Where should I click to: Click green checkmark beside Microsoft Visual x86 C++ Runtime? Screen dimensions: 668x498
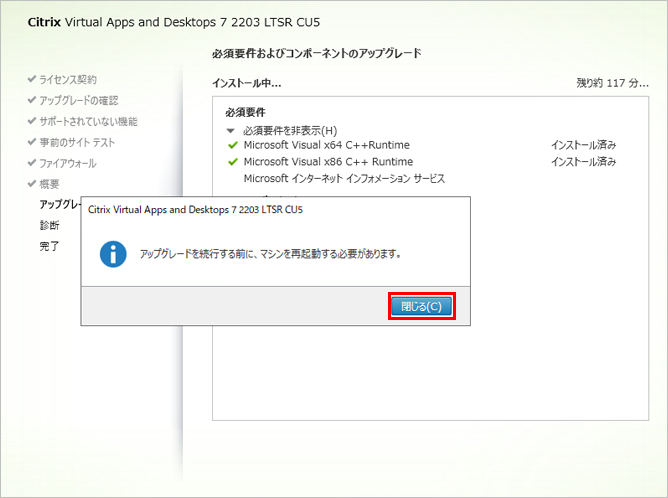pyautogui.click(x=233, y=162)
